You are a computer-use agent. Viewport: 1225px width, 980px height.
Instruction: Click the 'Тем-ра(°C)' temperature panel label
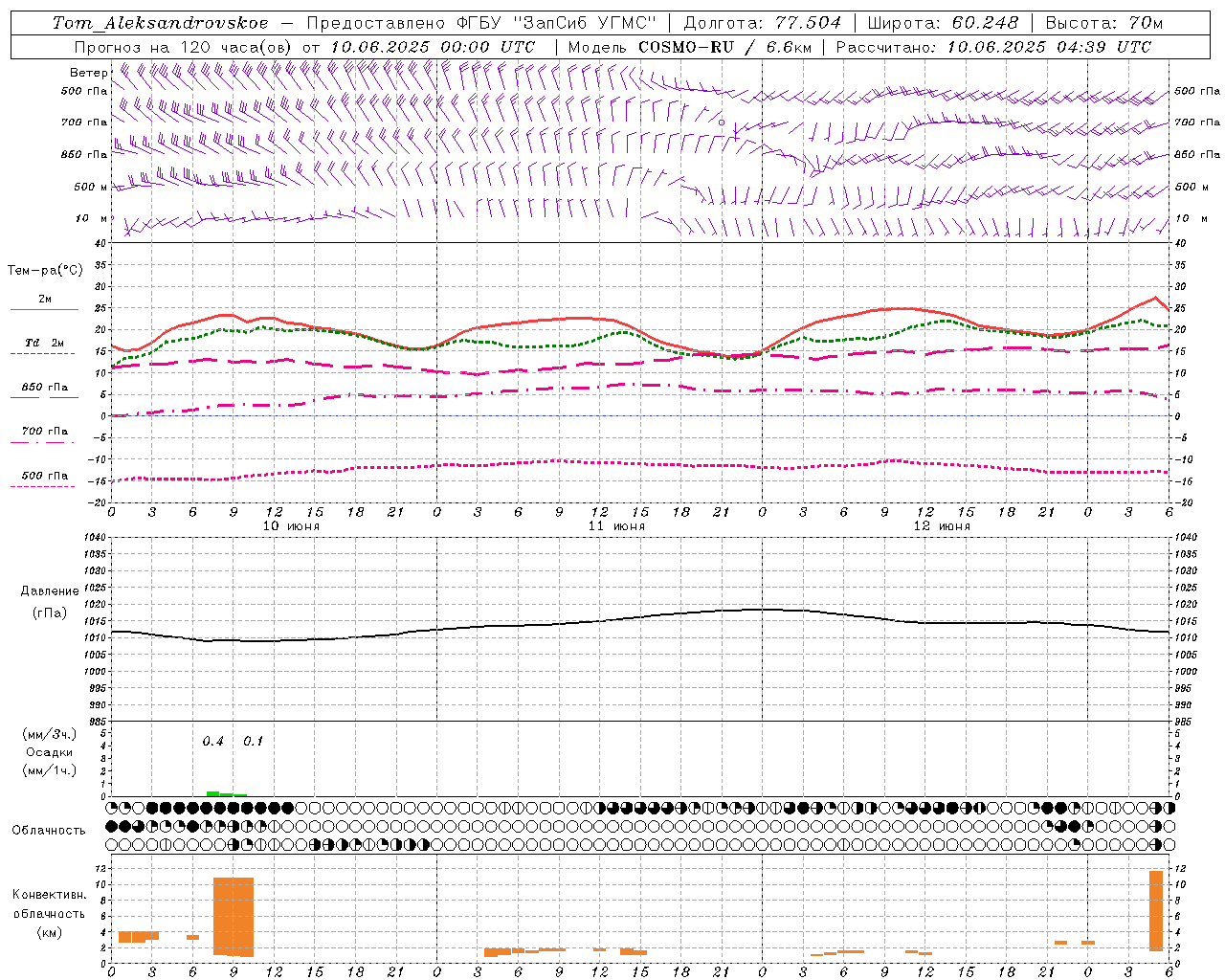45,271
